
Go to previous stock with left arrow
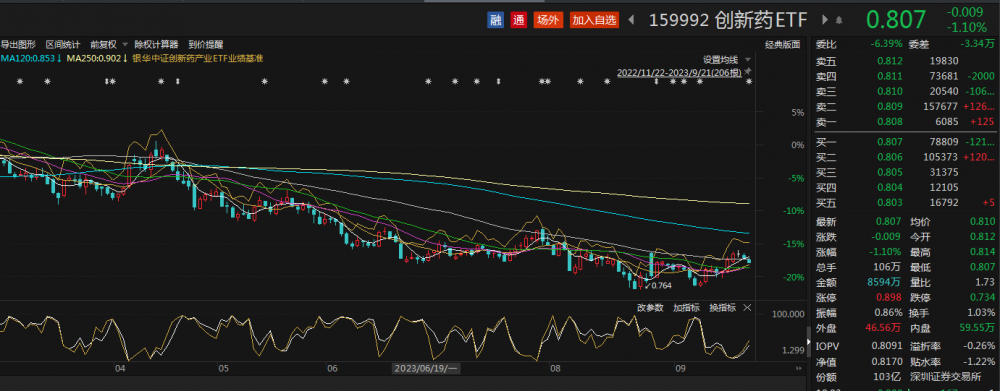(631, 20)
